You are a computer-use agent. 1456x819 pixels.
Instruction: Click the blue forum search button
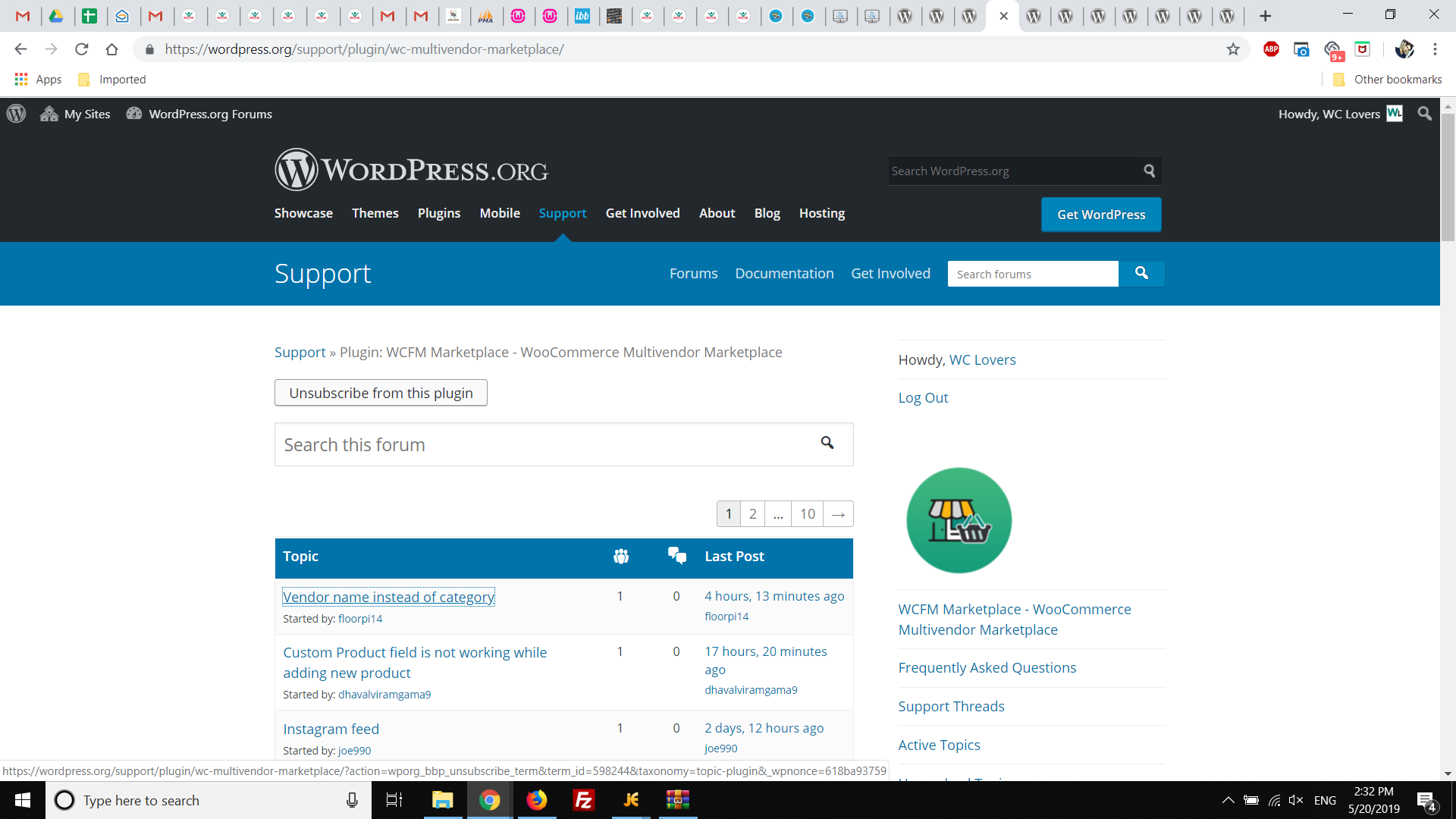tap(1141, 274)
